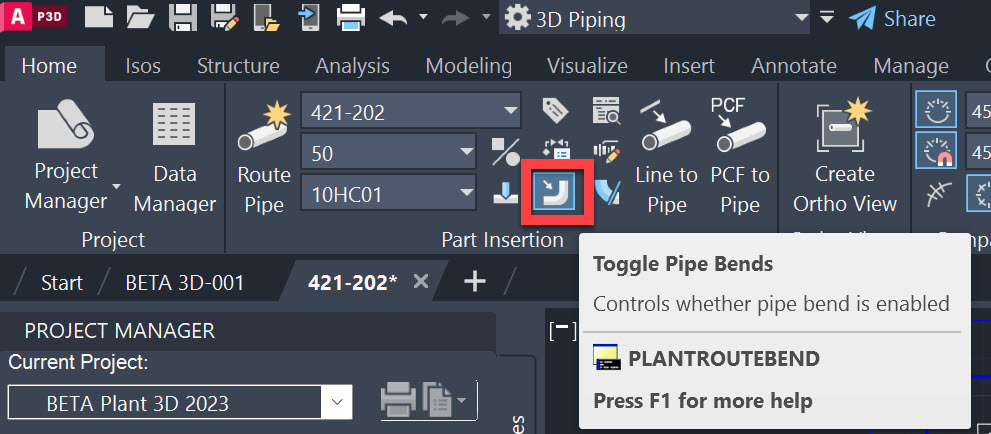Click Save to Web and Mobile icon
Viewport: 991px width, 434px height.
(308, 18)
